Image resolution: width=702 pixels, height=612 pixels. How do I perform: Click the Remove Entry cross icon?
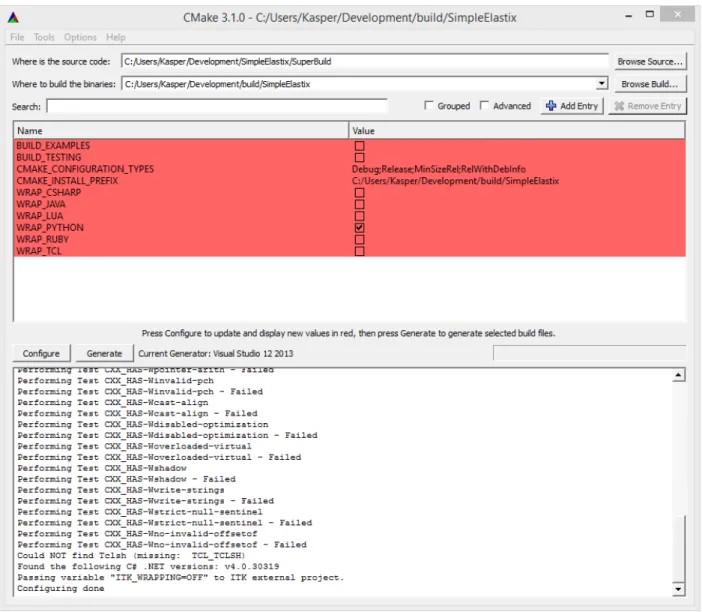click(619, 106)
